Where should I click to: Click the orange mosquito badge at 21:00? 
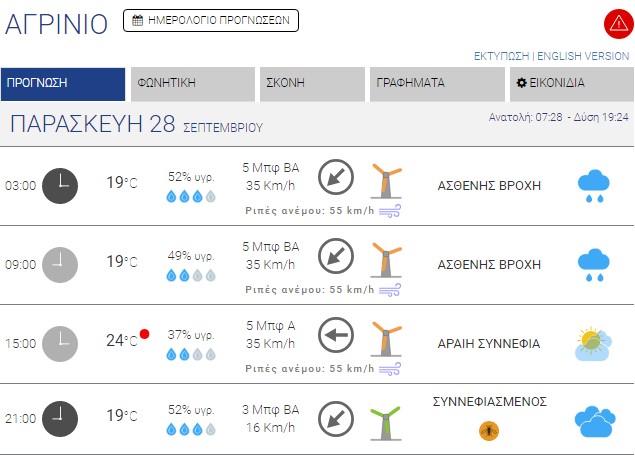pyautogui.click(x=489, y=430)
